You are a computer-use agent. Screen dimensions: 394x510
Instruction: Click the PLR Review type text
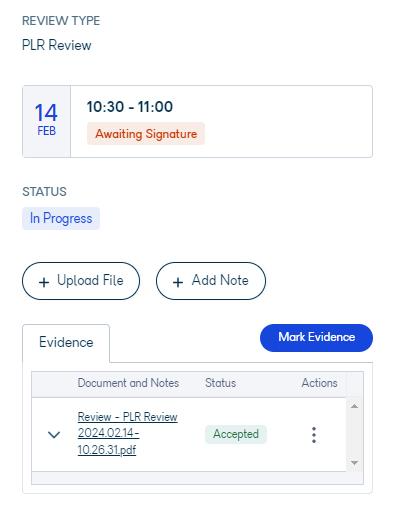click(57, 45)
